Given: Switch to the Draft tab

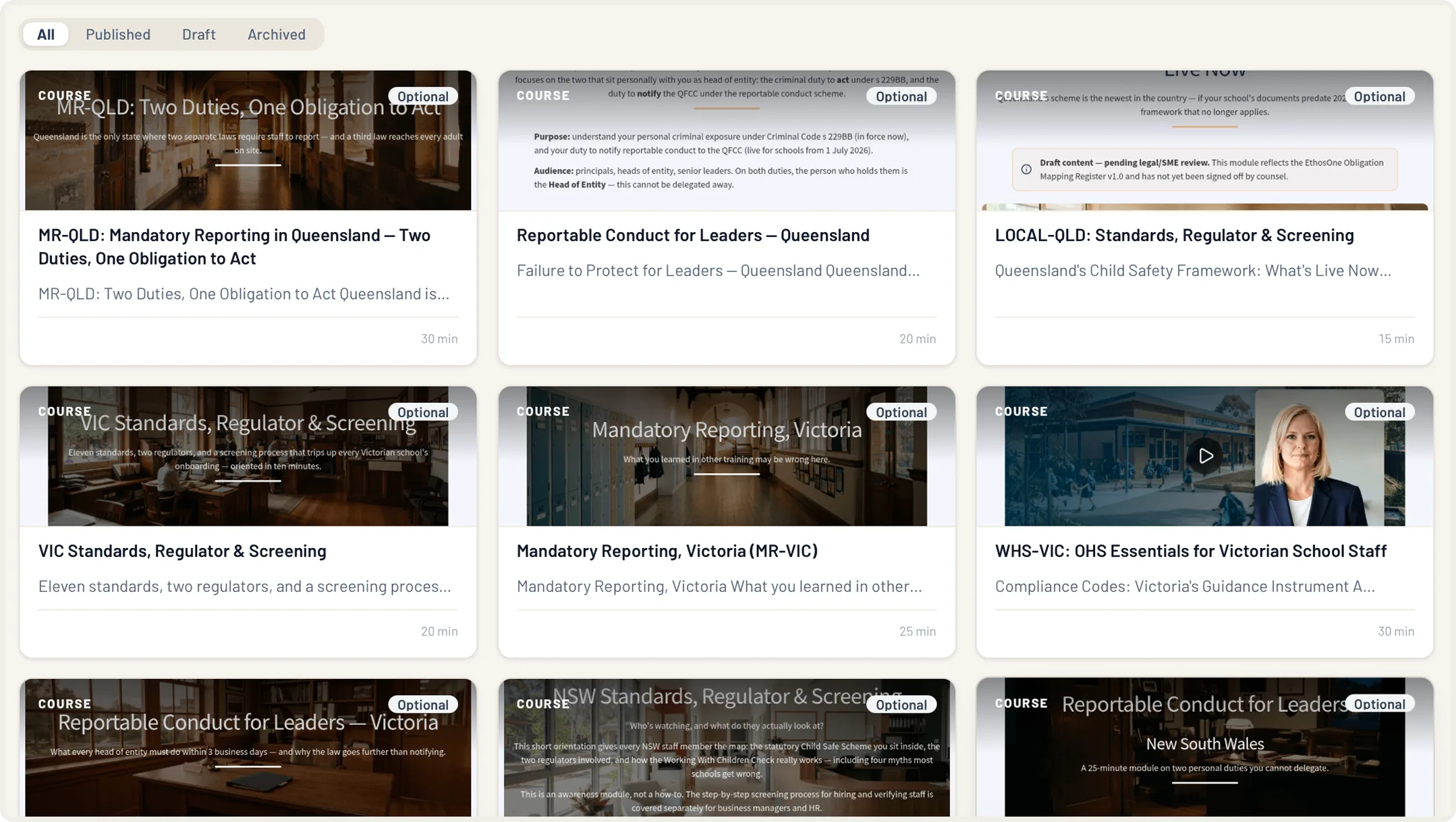Looking at the screenshot, I should point(199,34).
